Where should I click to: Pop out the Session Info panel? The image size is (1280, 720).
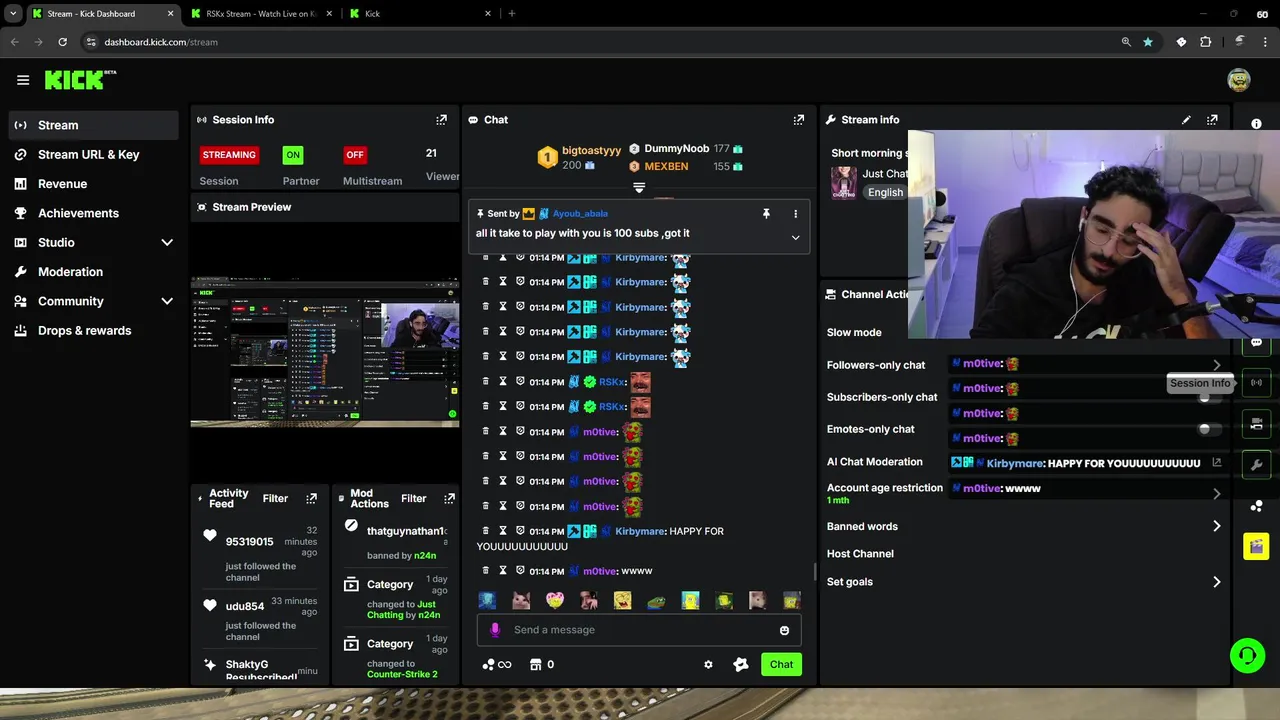click(x=441, y=120)
